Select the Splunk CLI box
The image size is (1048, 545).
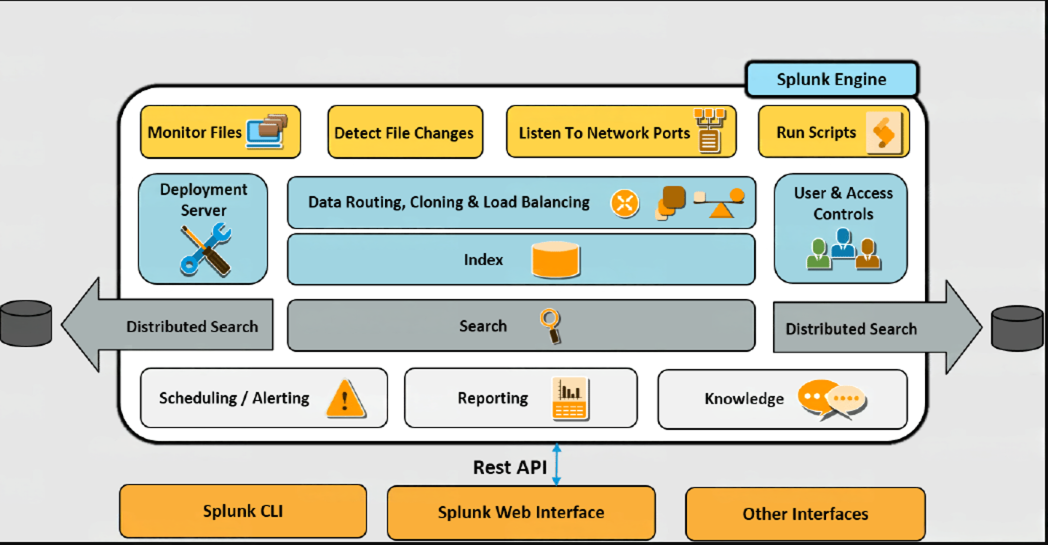coord(243,512)
